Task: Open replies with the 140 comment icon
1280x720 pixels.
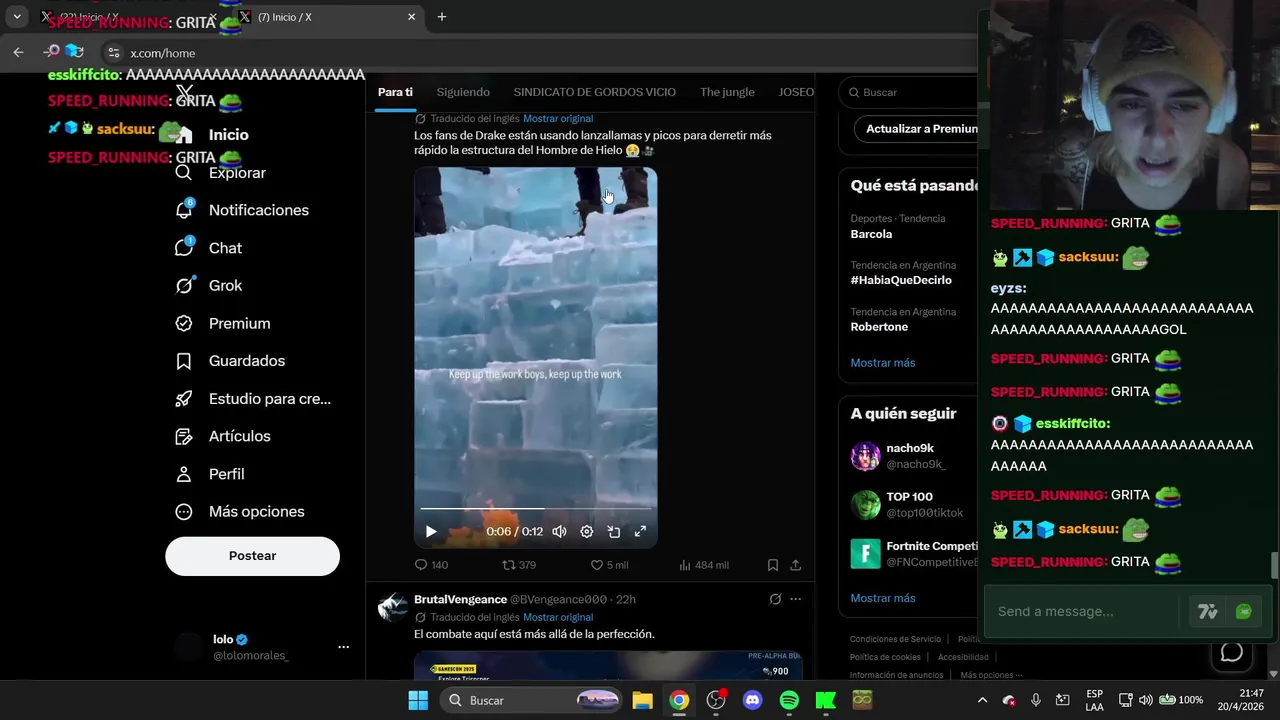Action: tap(431, 565)
